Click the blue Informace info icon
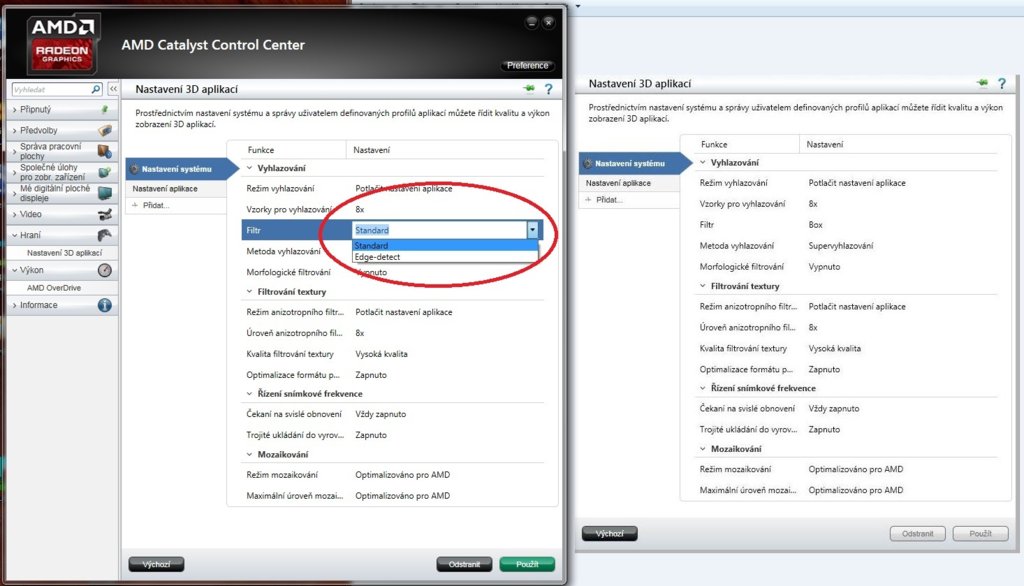The width and height of the screenshot is (1024, 586). (x=104, y=305)
